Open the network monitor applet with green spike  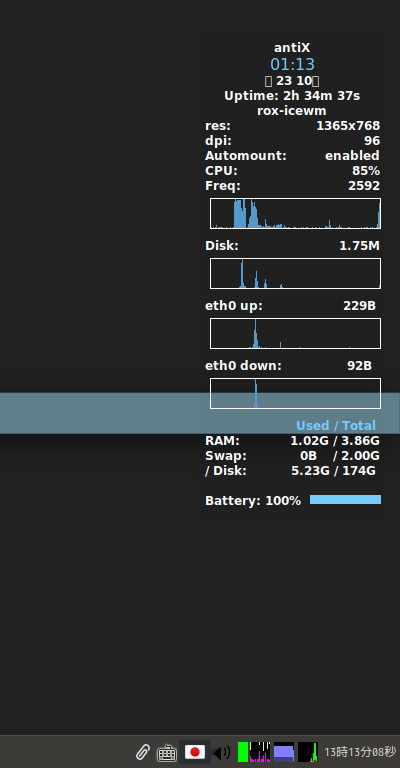(308, 752)
